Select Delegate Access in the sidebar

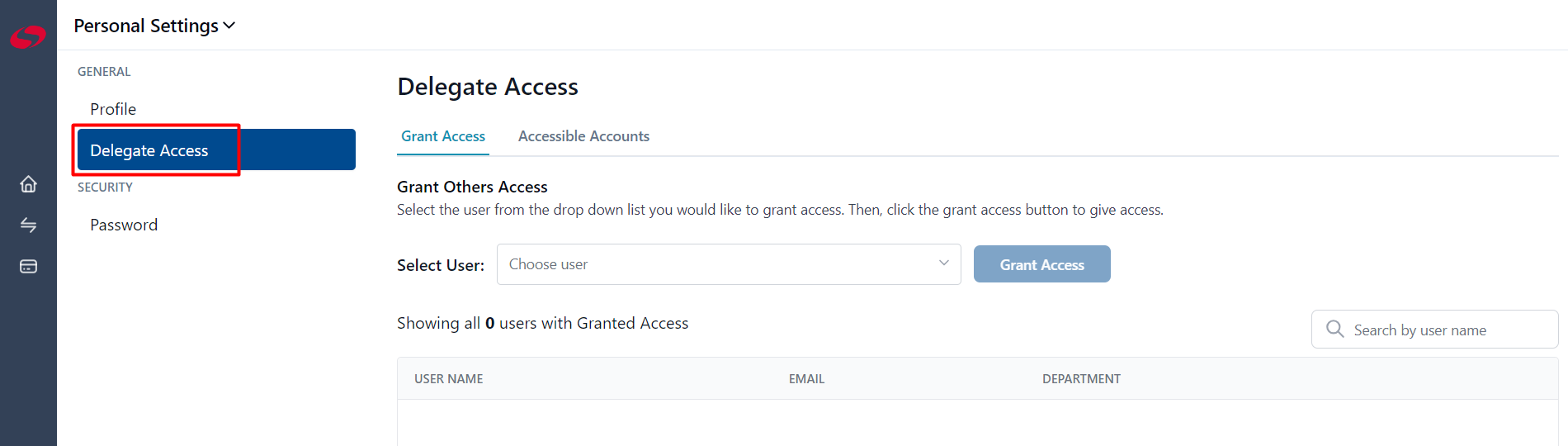[x=216, y=149]
